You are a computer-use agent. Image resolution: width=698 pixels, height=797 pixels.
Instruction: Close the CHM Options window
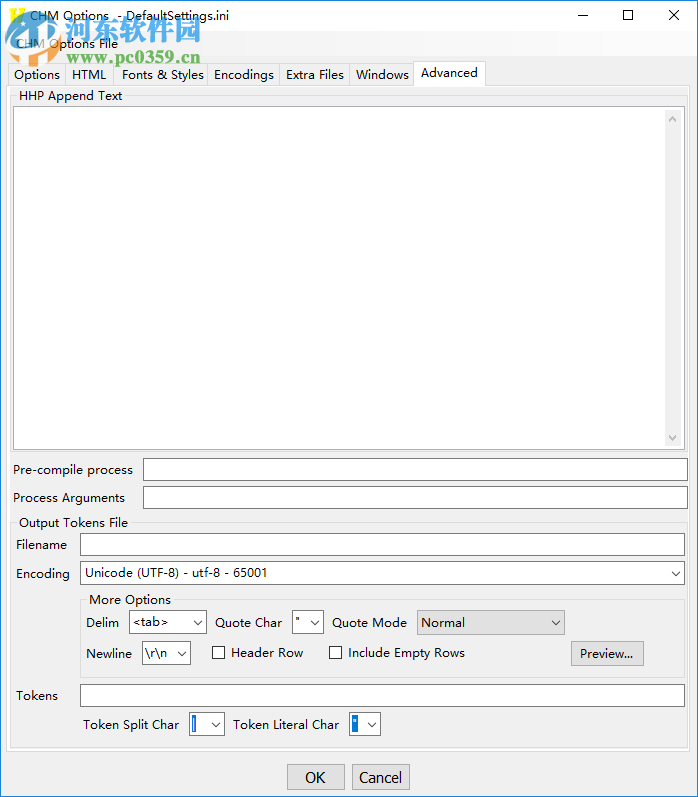pyautogui.click(x=674, y=15)
